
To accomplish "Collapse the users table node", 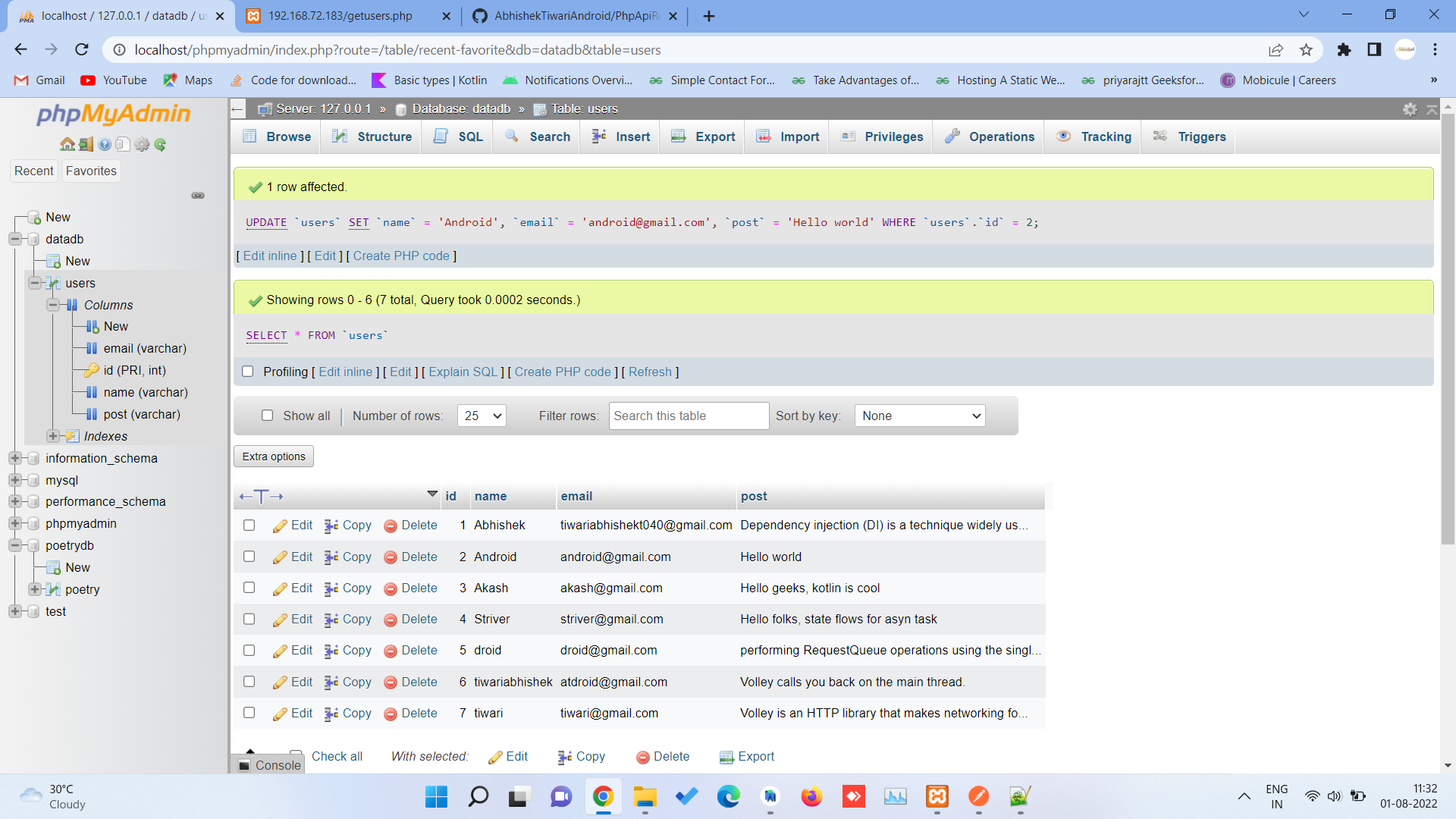I will pyautogui.click(x=34, y=283).
